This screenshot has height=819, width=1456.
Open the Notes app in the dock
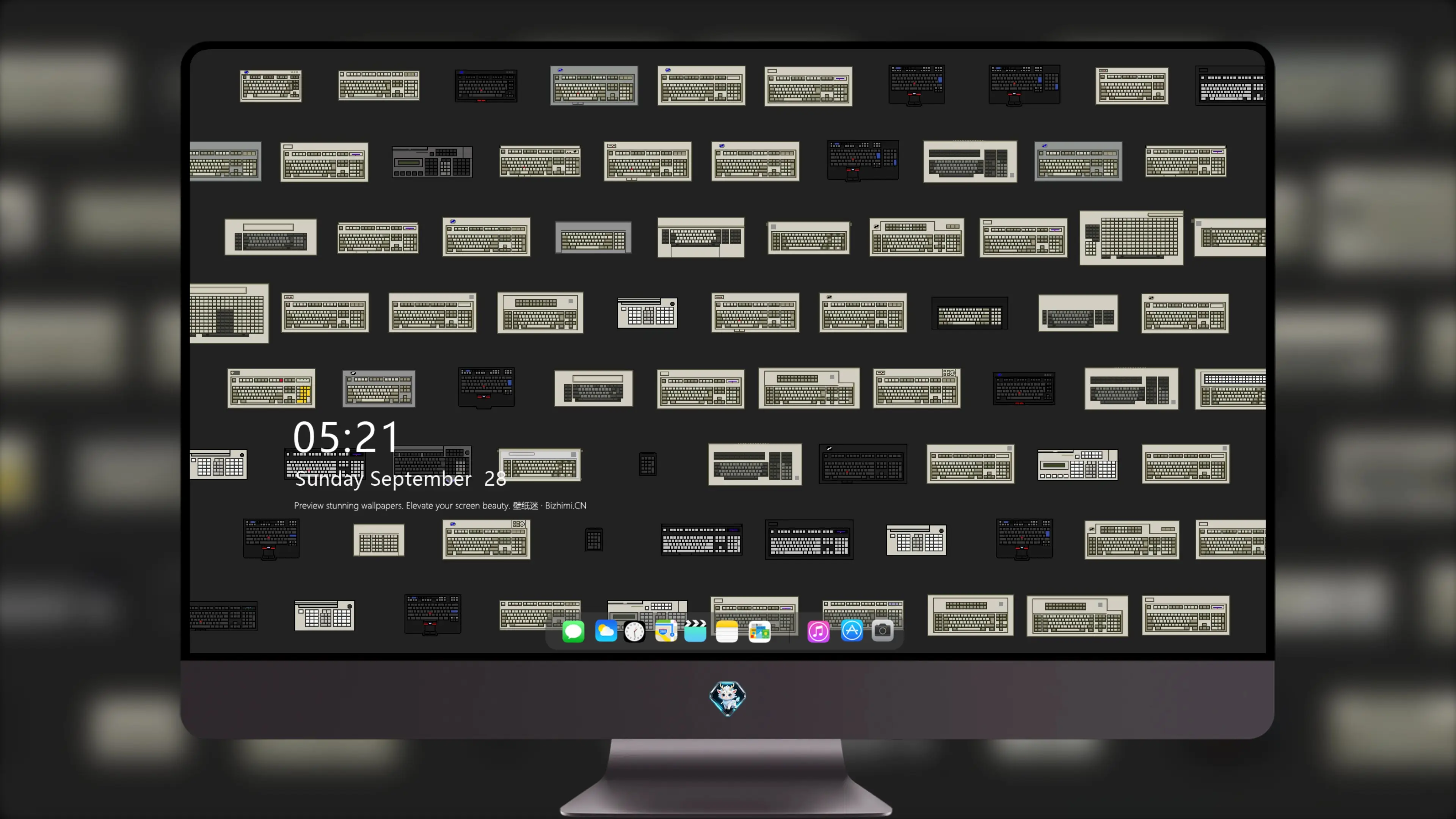pos(727,631)
